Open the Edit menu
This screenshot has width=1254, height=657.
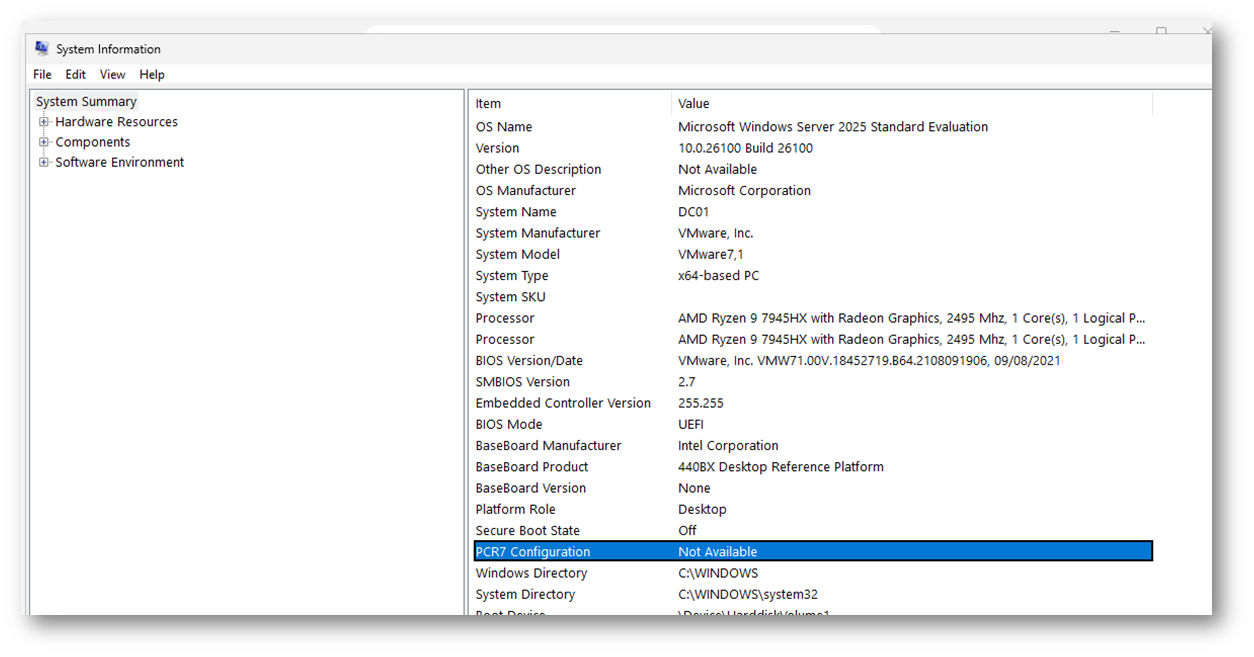click(76, 75)
